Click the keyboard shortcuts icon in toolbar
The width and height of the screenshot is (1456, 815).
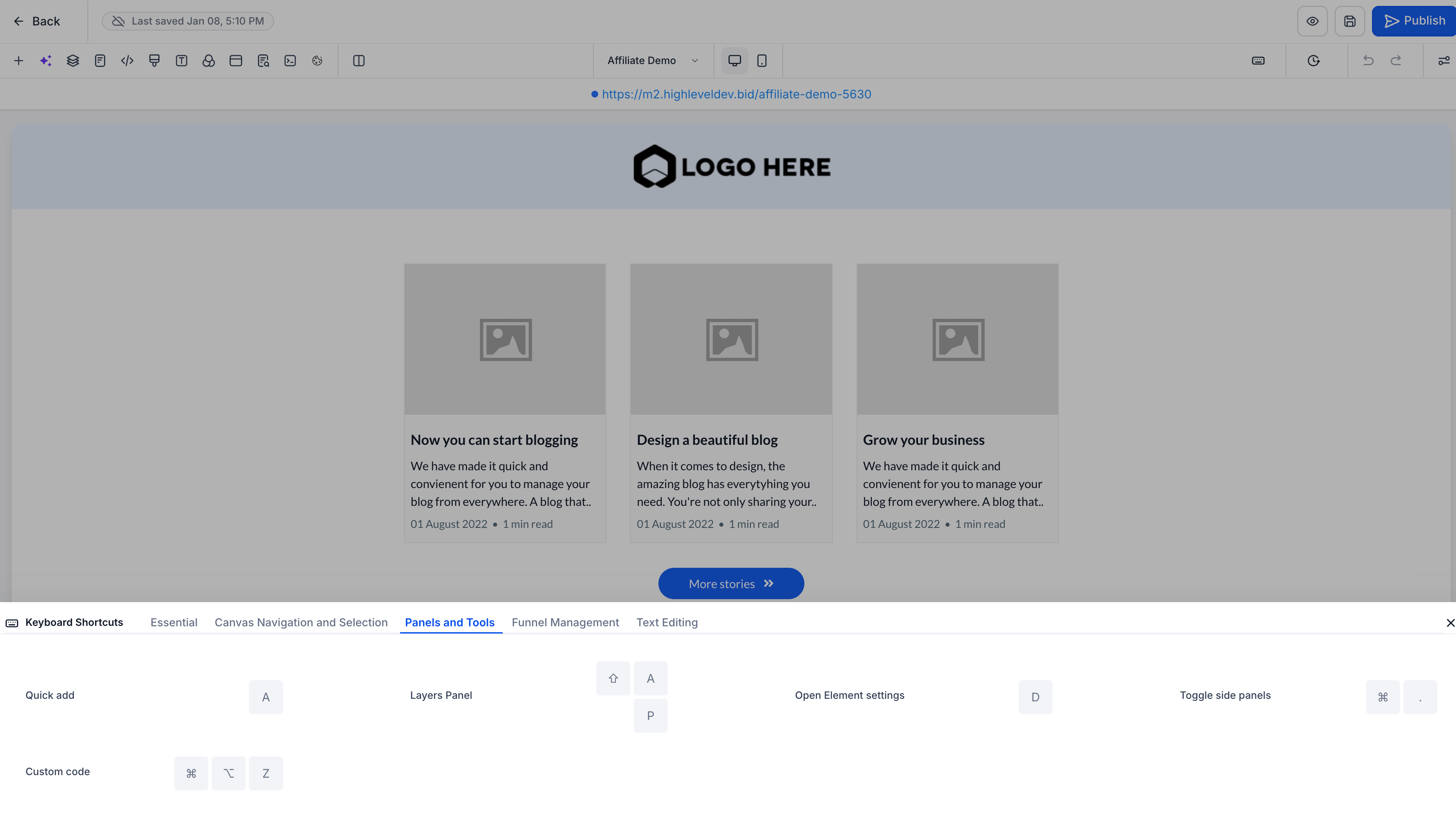(x=1258, y=61)
